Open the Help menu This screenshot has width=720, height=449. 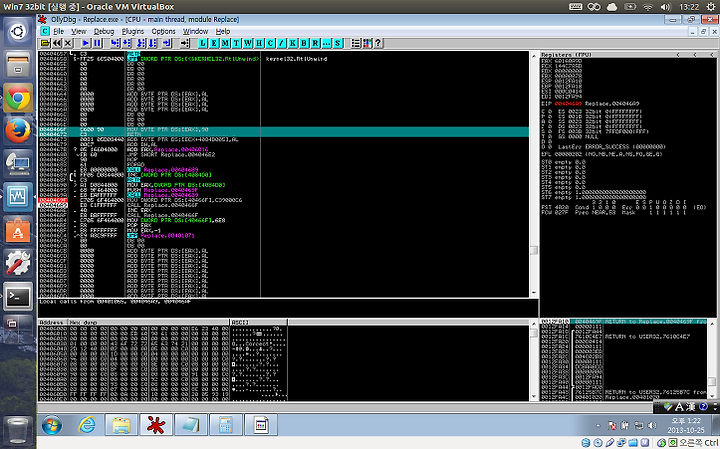[223, 31]
